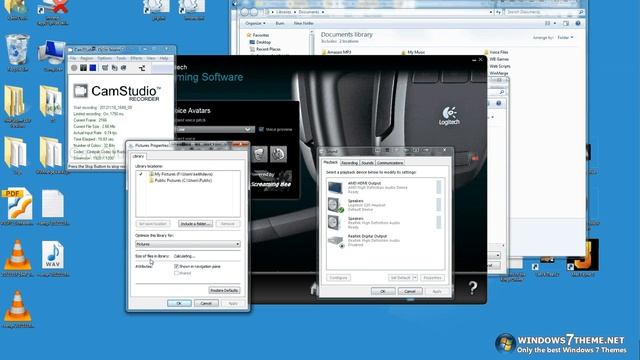The width and height of the screenshot is (640, 360).
Task: Switch to the Communications tab
Action: tap(390, 163)
